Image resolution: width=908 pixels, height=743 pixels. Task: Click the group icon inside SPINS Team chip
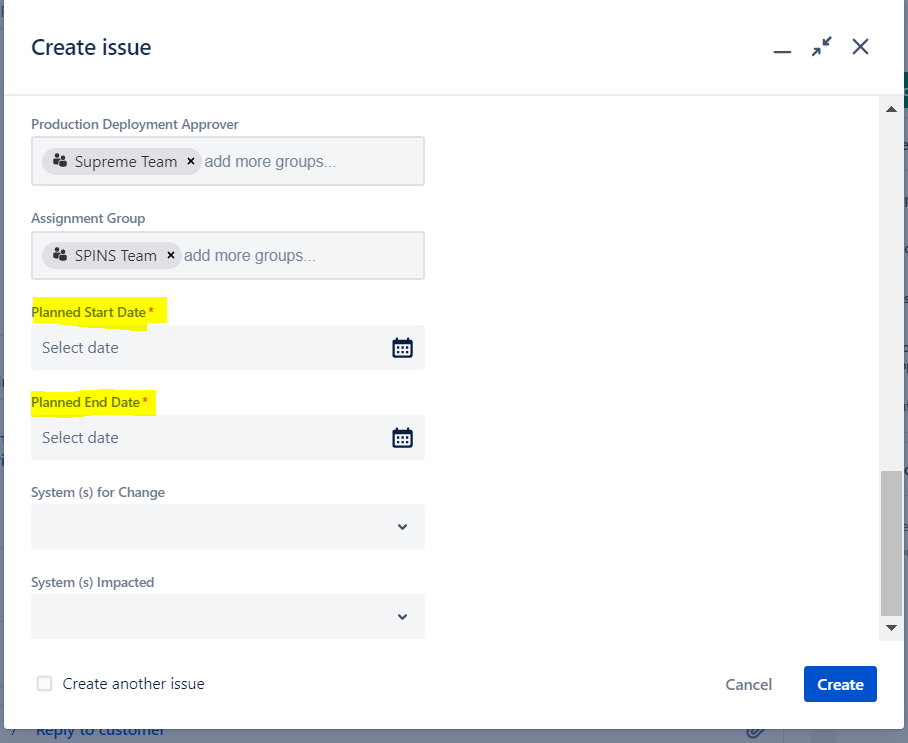coord(58,255)
